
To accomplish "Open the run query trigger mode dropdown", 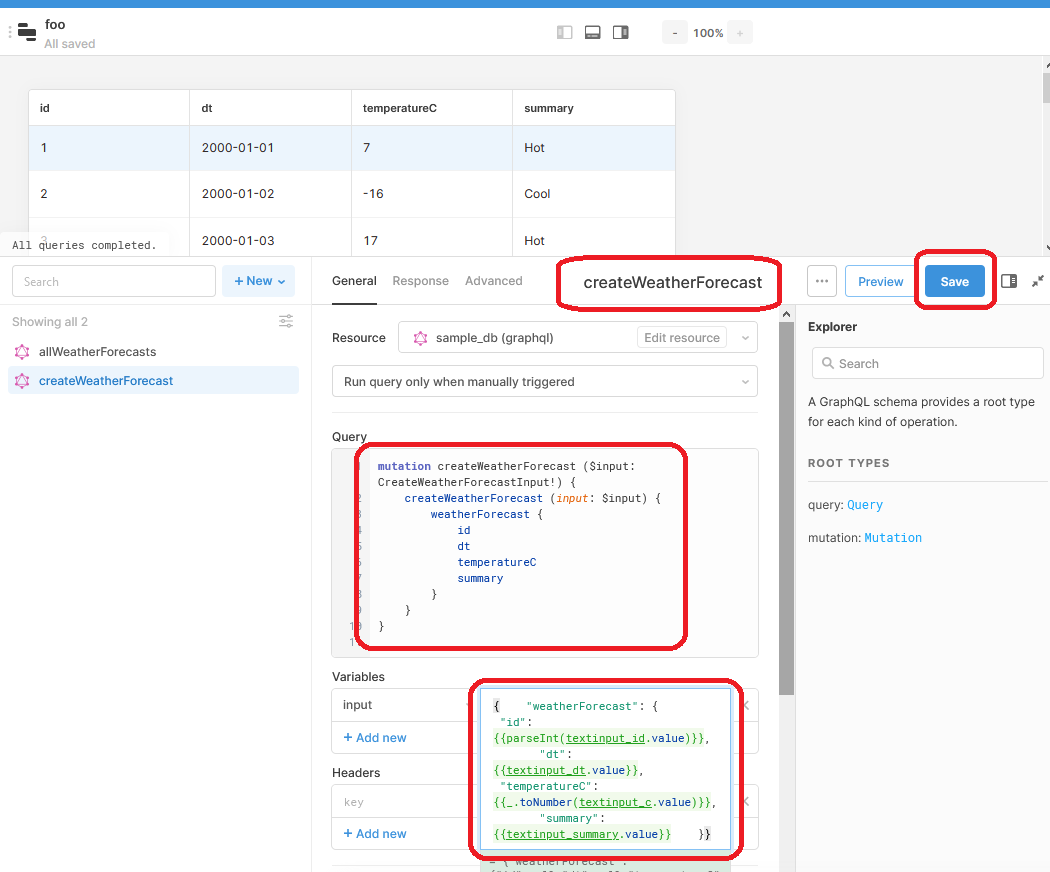I will 544,382.
